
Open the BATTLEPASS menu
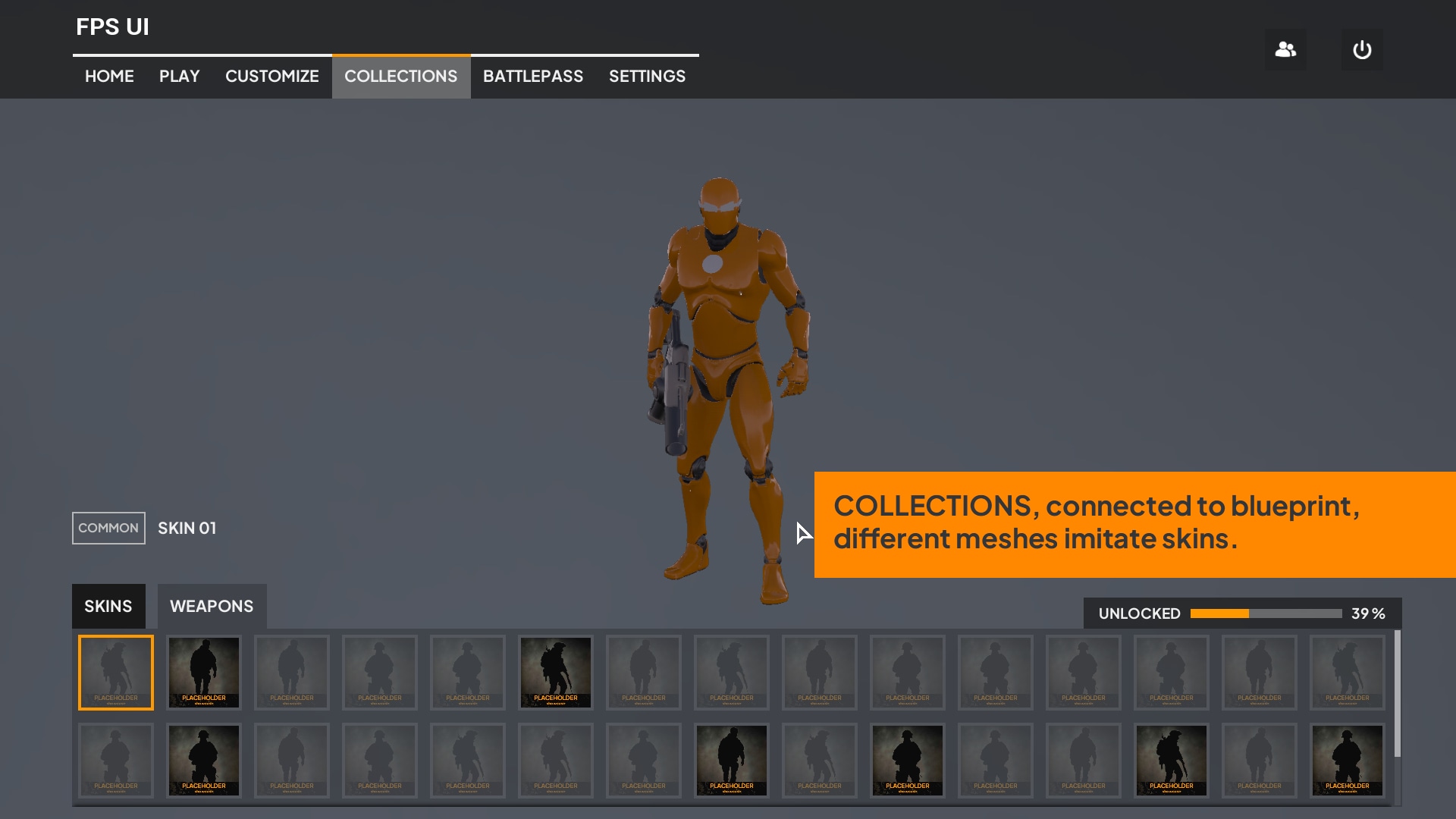pyautogui.click(x=533, y=76)
